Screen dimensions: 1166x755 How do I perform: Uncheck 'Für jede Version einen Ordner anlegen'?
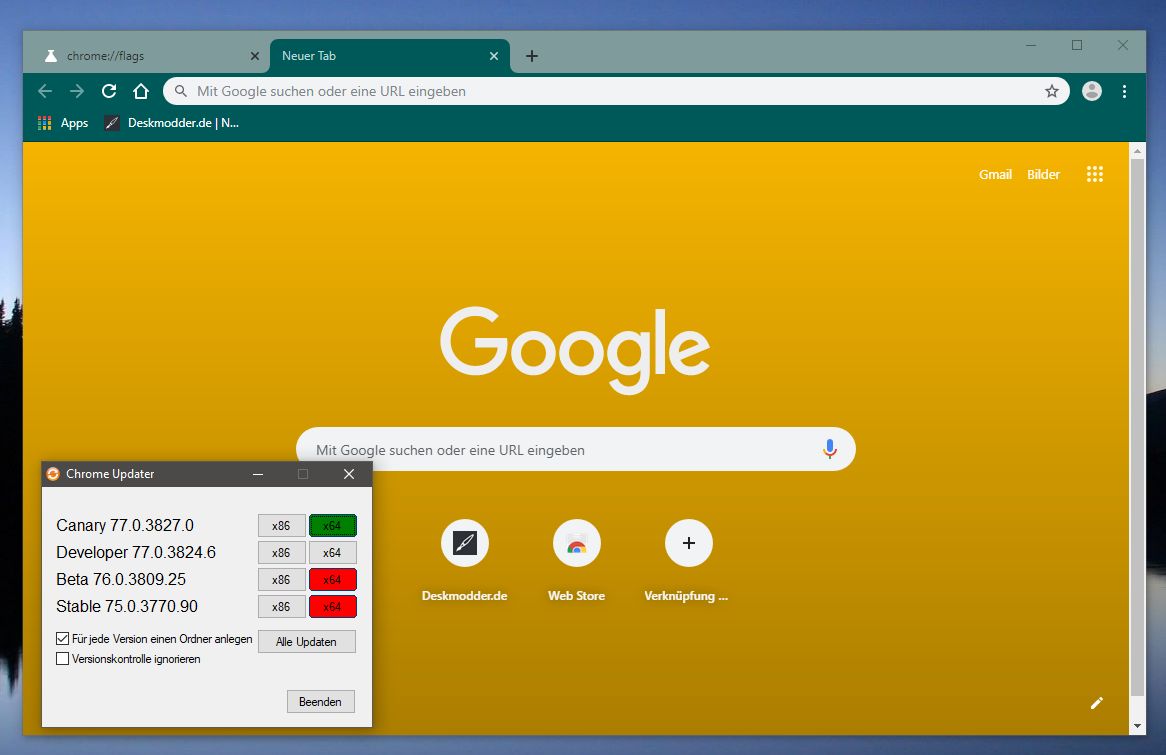click(x=63, y=638)
